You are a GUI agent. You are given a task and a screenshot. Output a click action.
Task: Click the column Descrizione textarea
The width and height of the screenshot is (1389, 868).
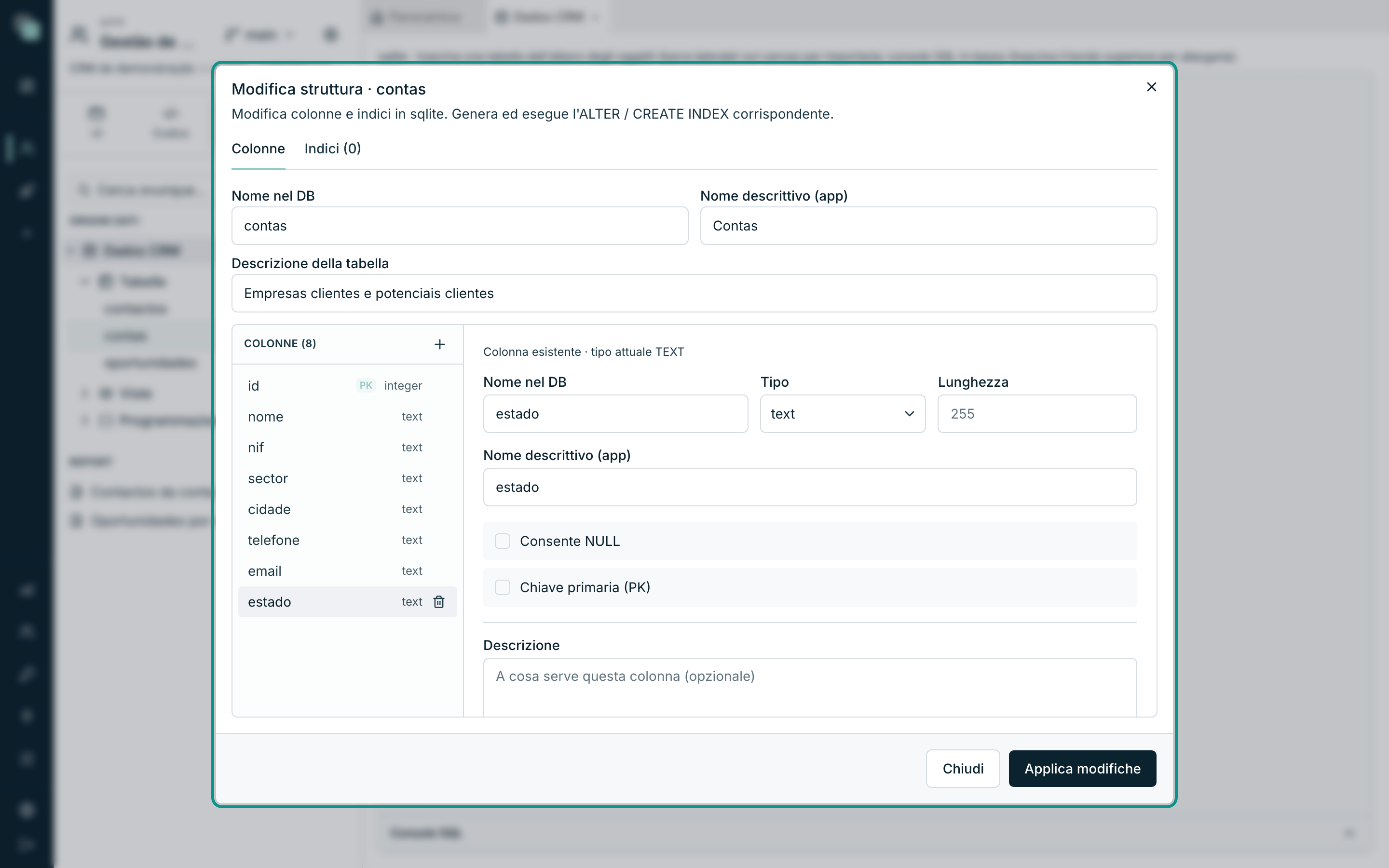tap(810, 687)
